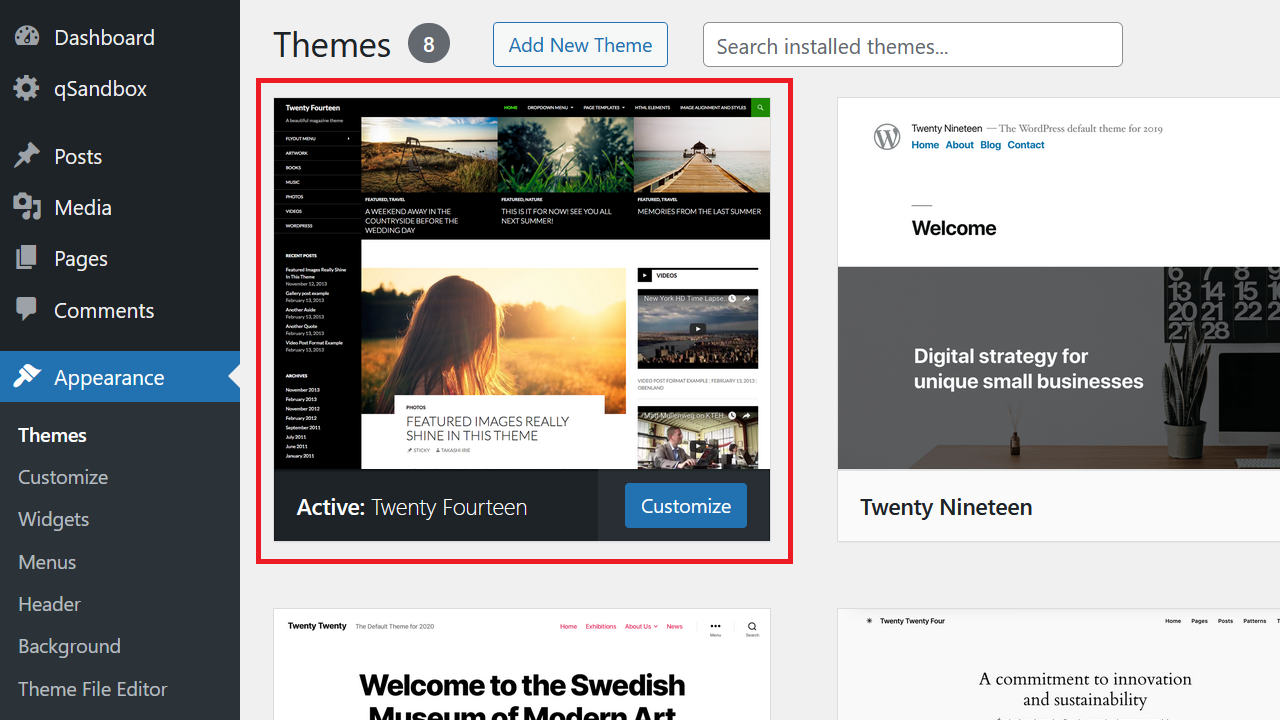Open the Menus submenu
Image resolution: width=1280 pixels, height=720 pixels.
(x=47, y=562)
